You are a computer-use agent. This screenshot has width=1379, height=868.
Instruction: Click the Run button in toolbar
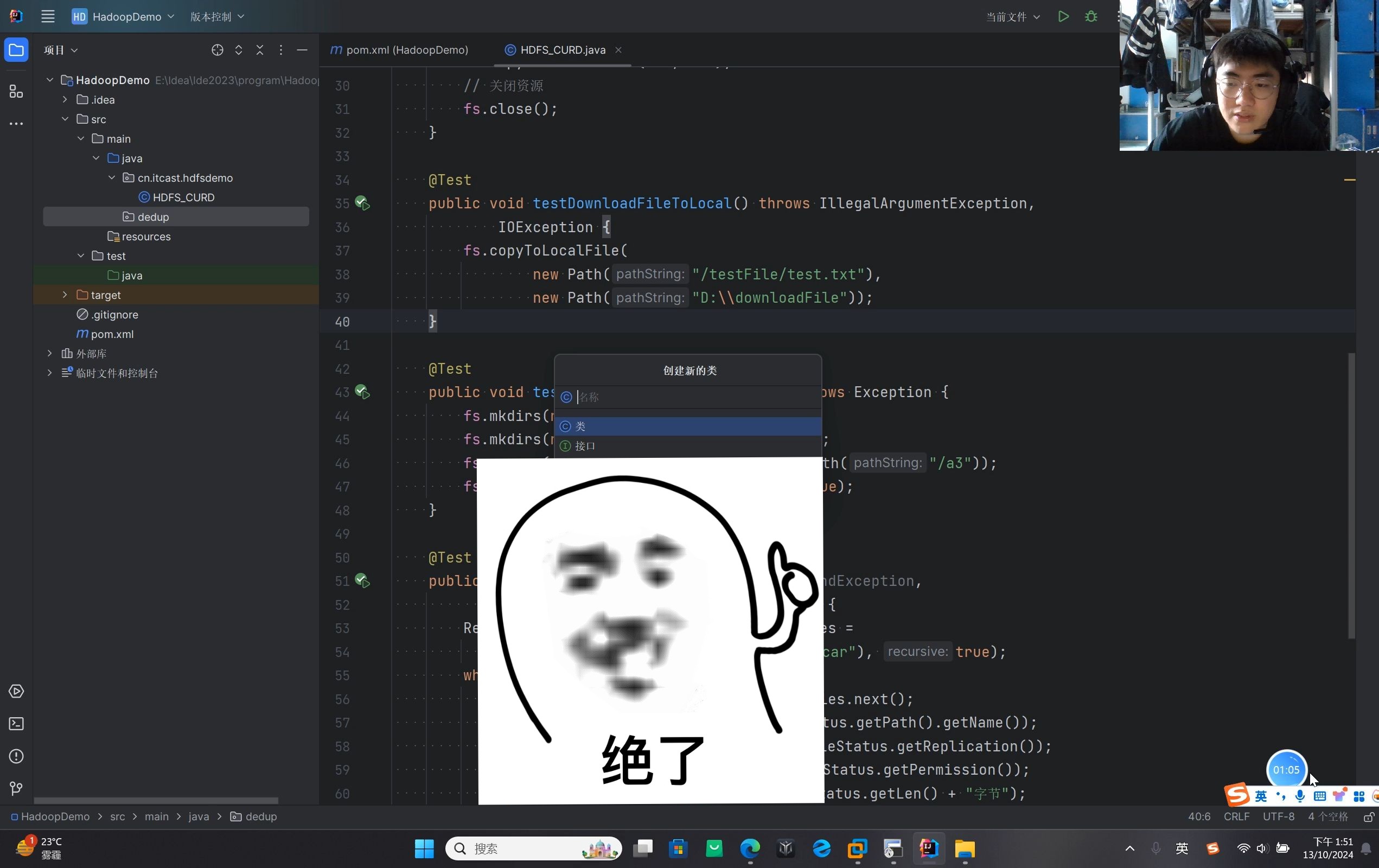click(1063, 17)
